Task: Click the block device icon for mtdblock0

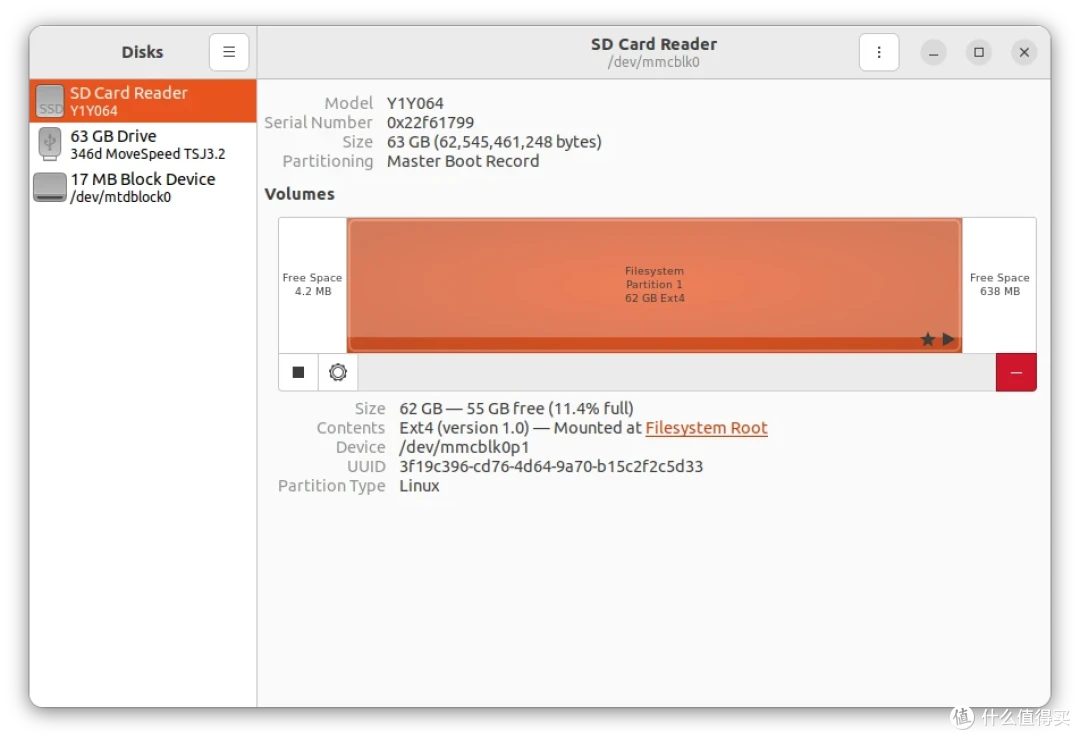Action: (50, 187)
